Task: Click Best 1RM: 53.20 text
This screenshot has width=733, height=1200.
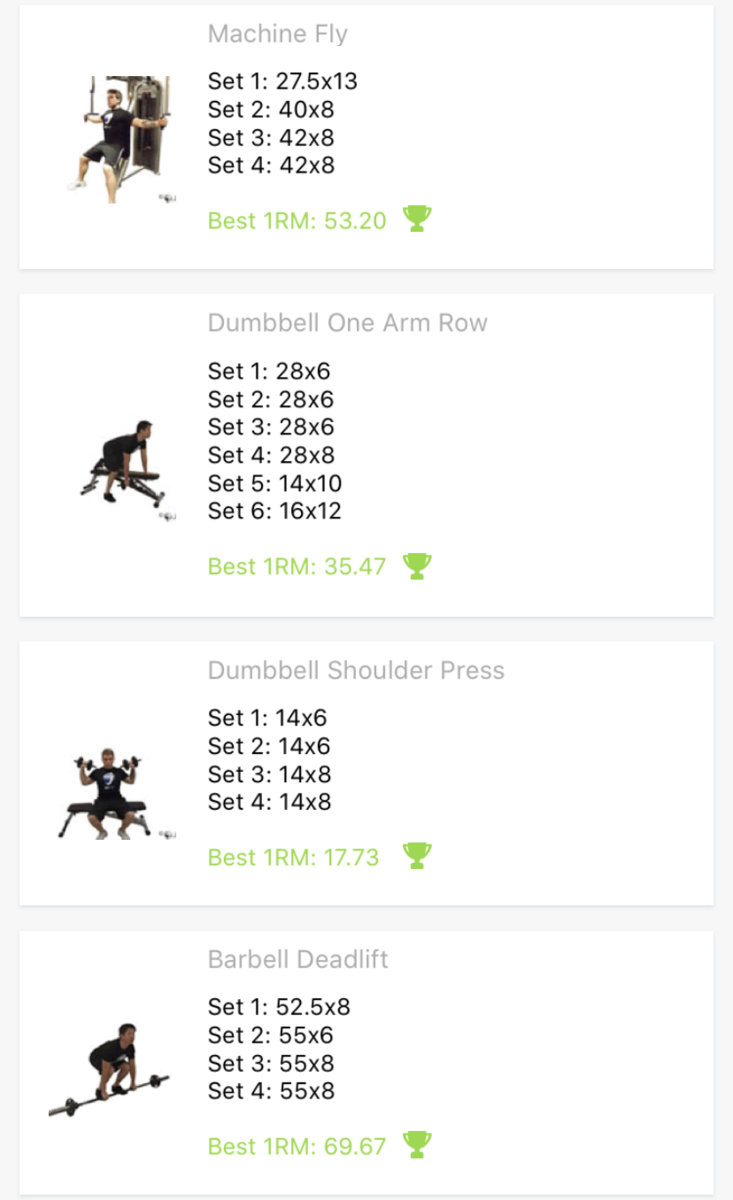Action: (x=297, y=220)
